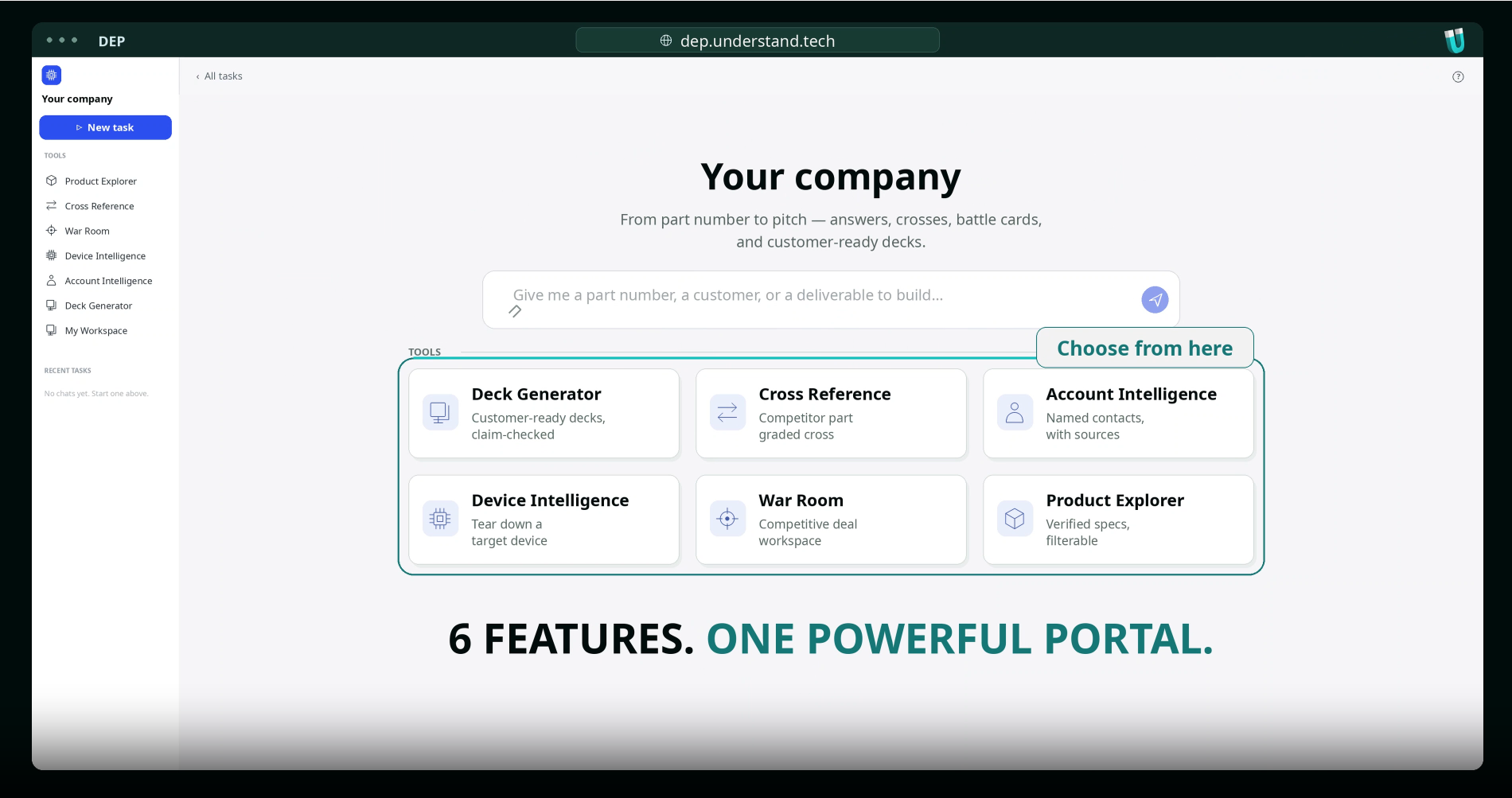Start a New task
1512x798 pixels.
(x=105, y=127)
